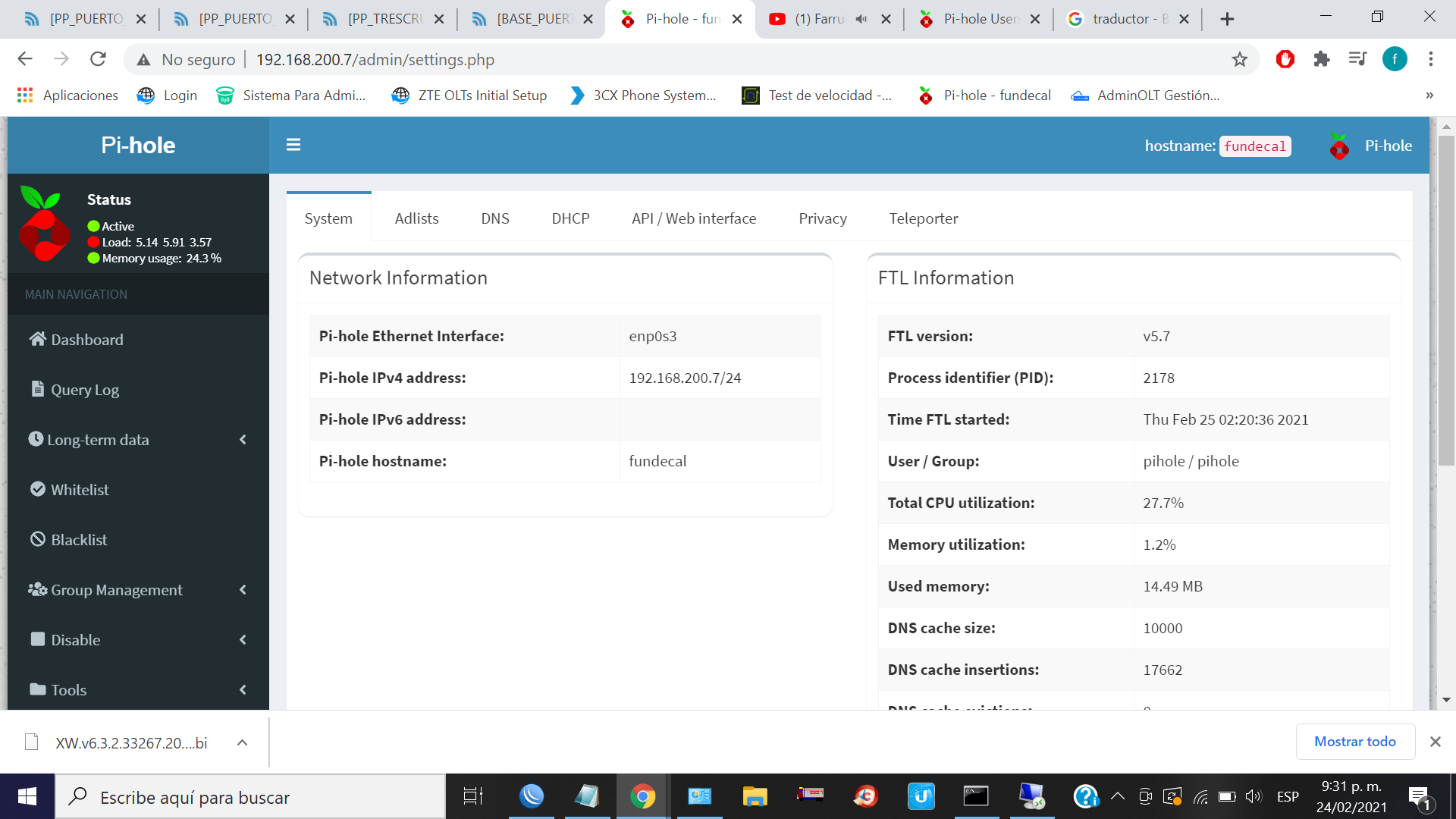Screen dimensions: 1456x819
Task: Open the Long-term data clock icon
Action: [x=35, y=438]
